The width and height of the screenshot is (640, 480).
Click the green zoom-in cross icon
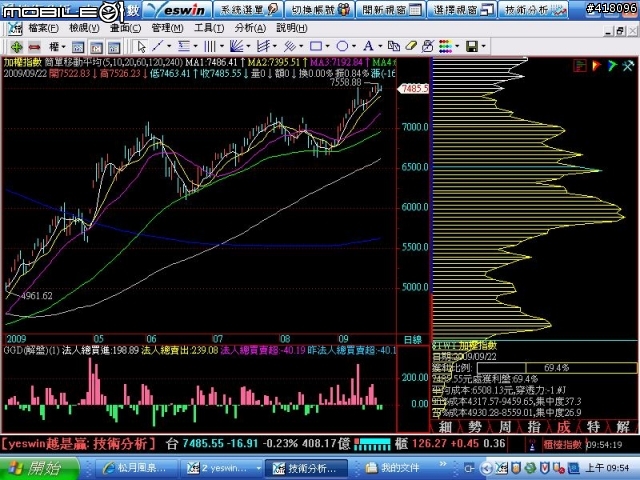(16, 47)
